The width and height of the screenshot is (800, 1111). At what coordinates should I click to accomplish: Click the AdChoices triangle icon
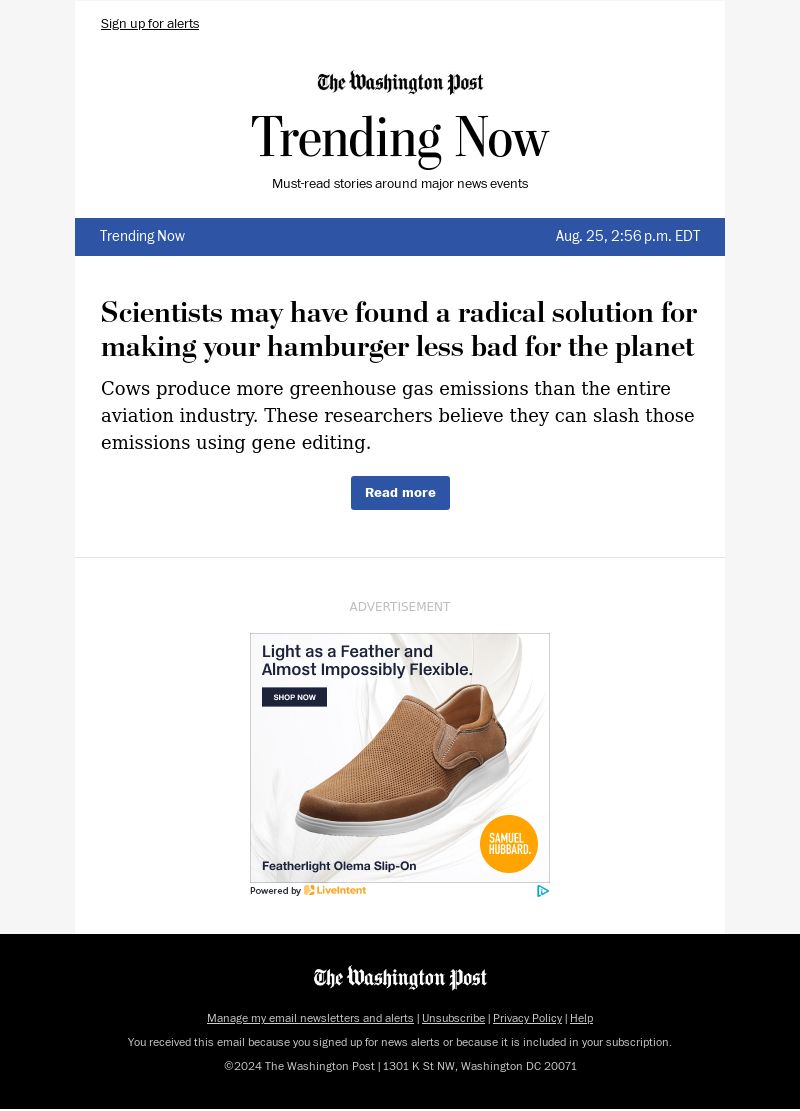542,891
